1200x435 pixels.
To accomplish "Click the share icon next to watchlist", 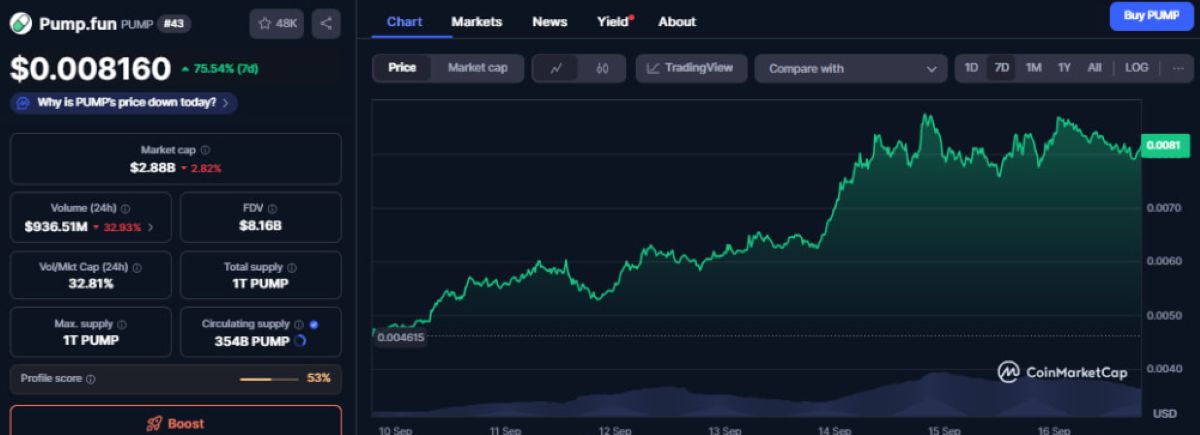I will 326,23.
